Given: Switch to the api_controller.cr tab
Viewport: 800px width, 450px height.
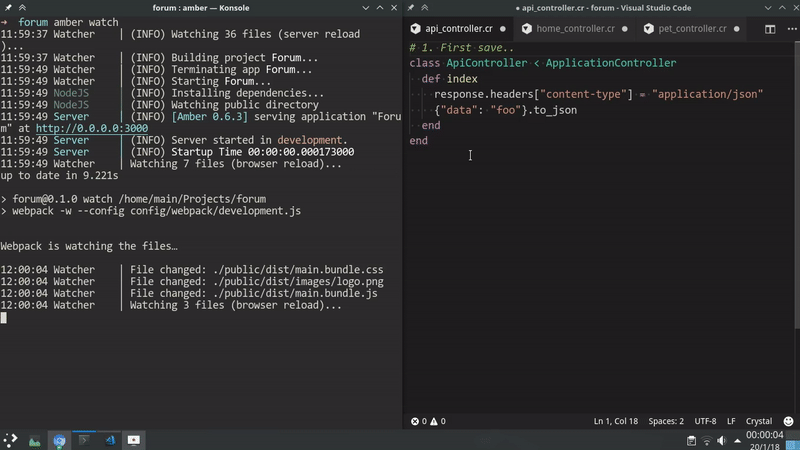Looking at the screenshot, I should (459, 29).
